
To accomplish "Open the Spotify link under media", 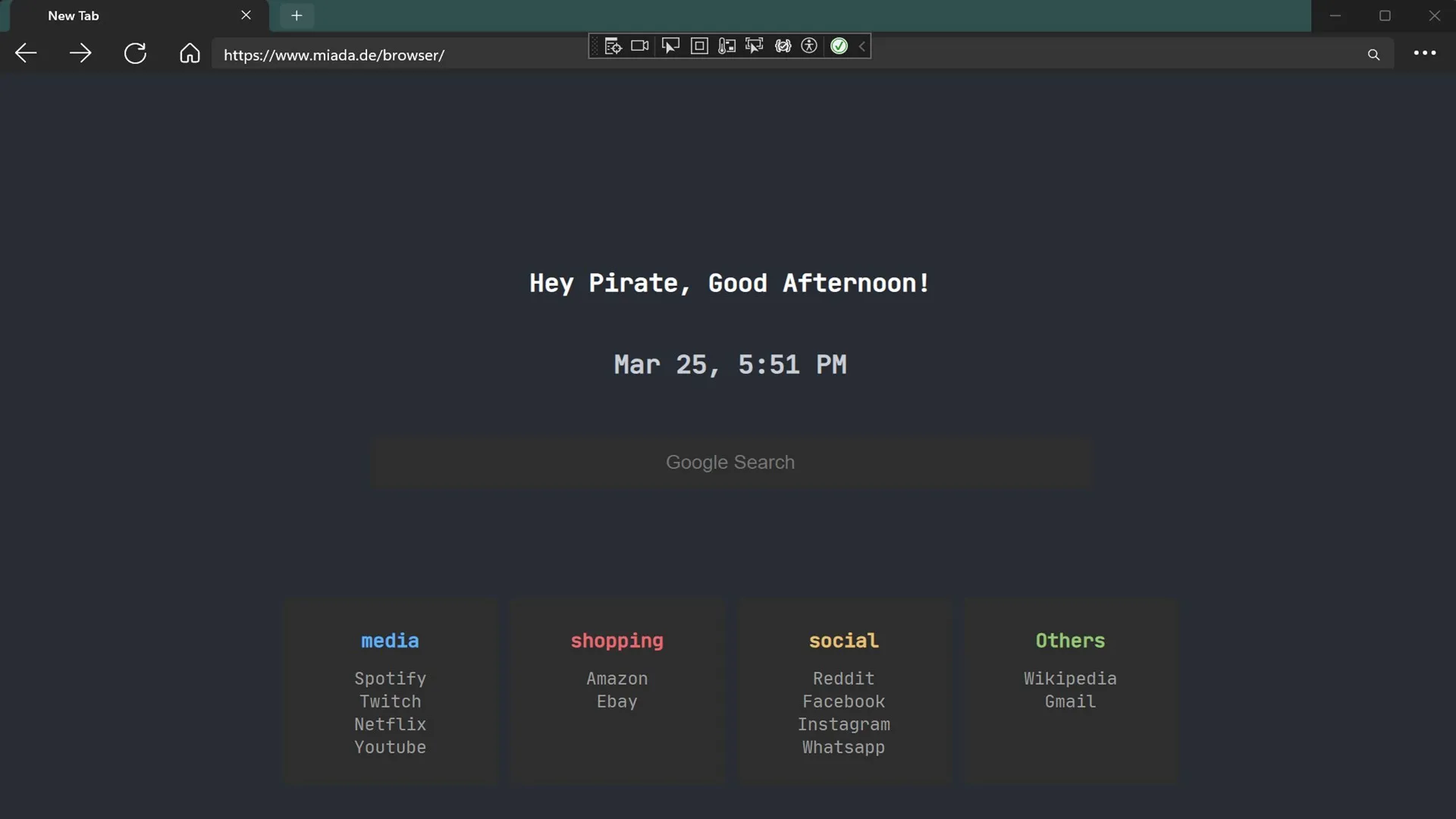I will click(x=390, y=679).
